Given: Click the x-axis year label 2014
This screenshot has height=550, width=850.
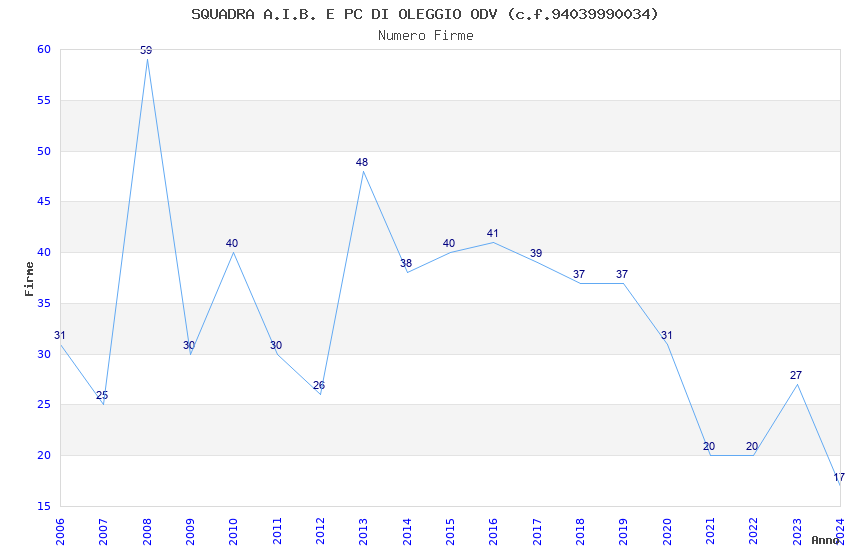Looking at the screenshot, I should point(407,532).
